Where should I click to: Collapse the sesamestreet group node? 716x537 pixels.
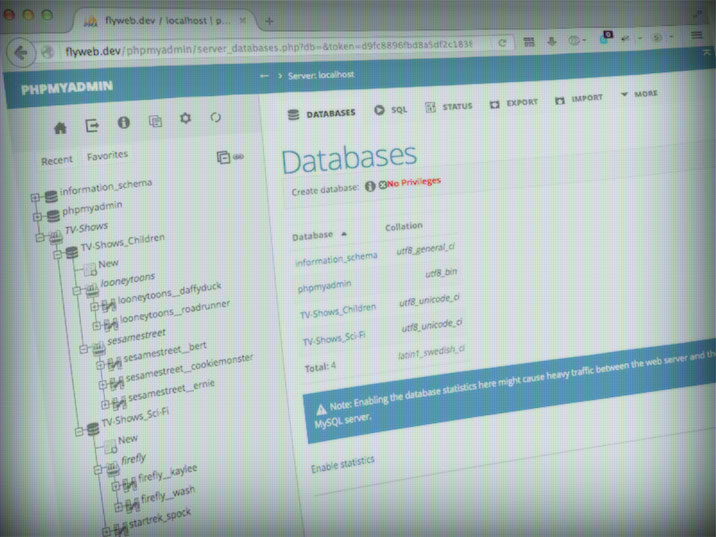point(84,349)
